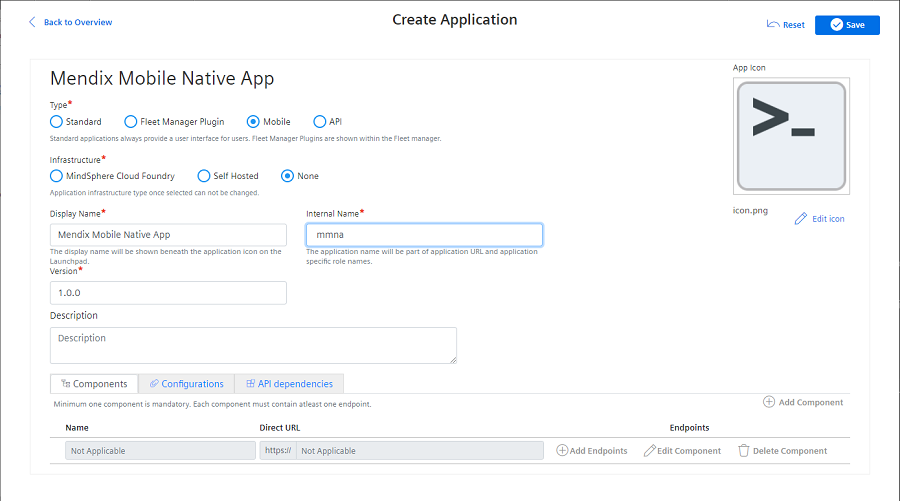Screen dimensions: 900x501
Task: Choose MindSphere Cloud Foundry infrastructure
Action: (x=56, y=176)
